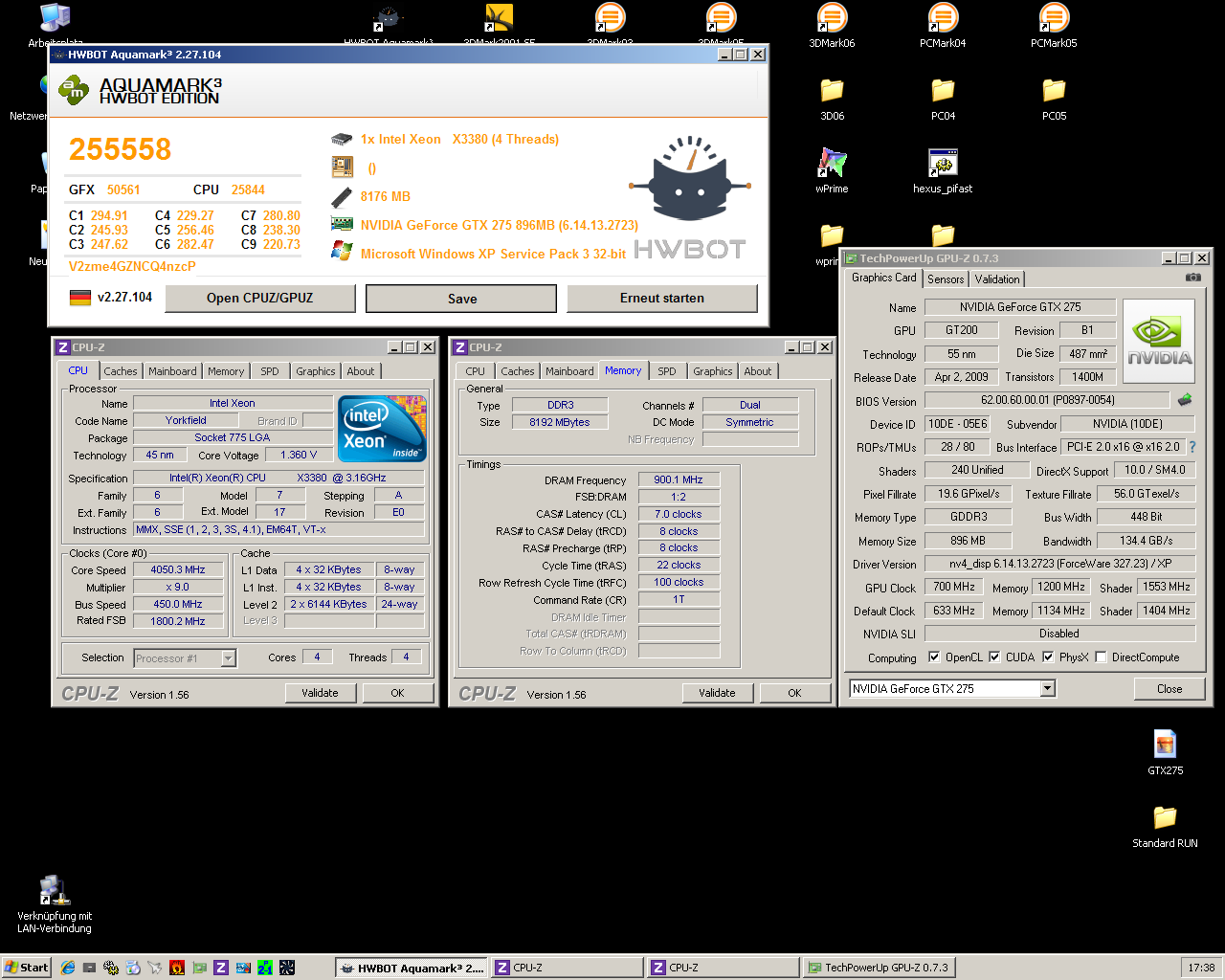Open the 3DMark05 desktop shortcut

click(721, 18)
